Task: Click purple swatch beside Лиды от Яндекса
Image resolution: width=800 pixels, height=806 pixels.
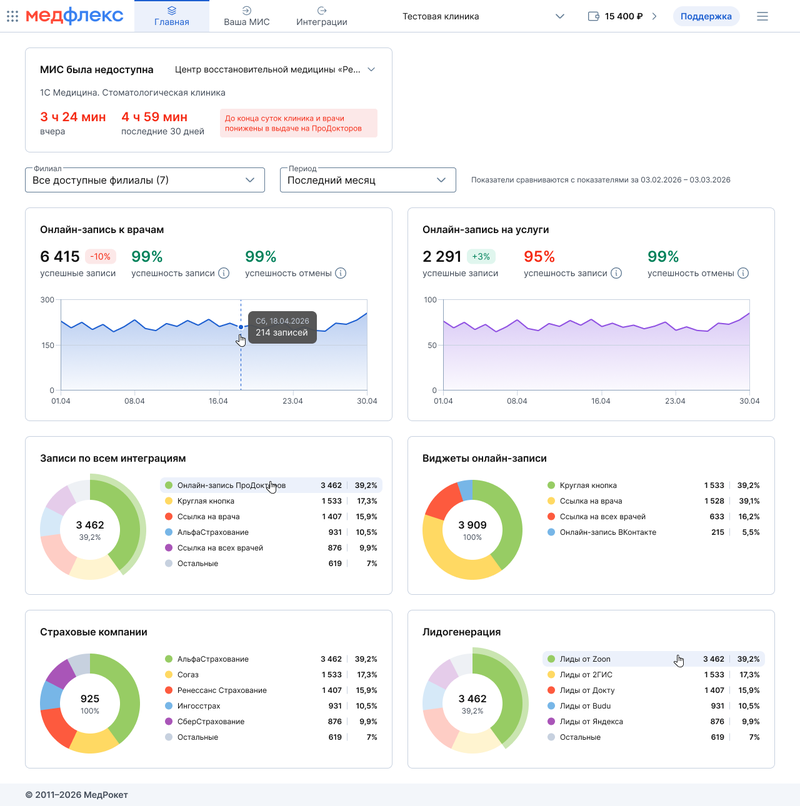Action: pyautogui.click(x=551, y=722)
